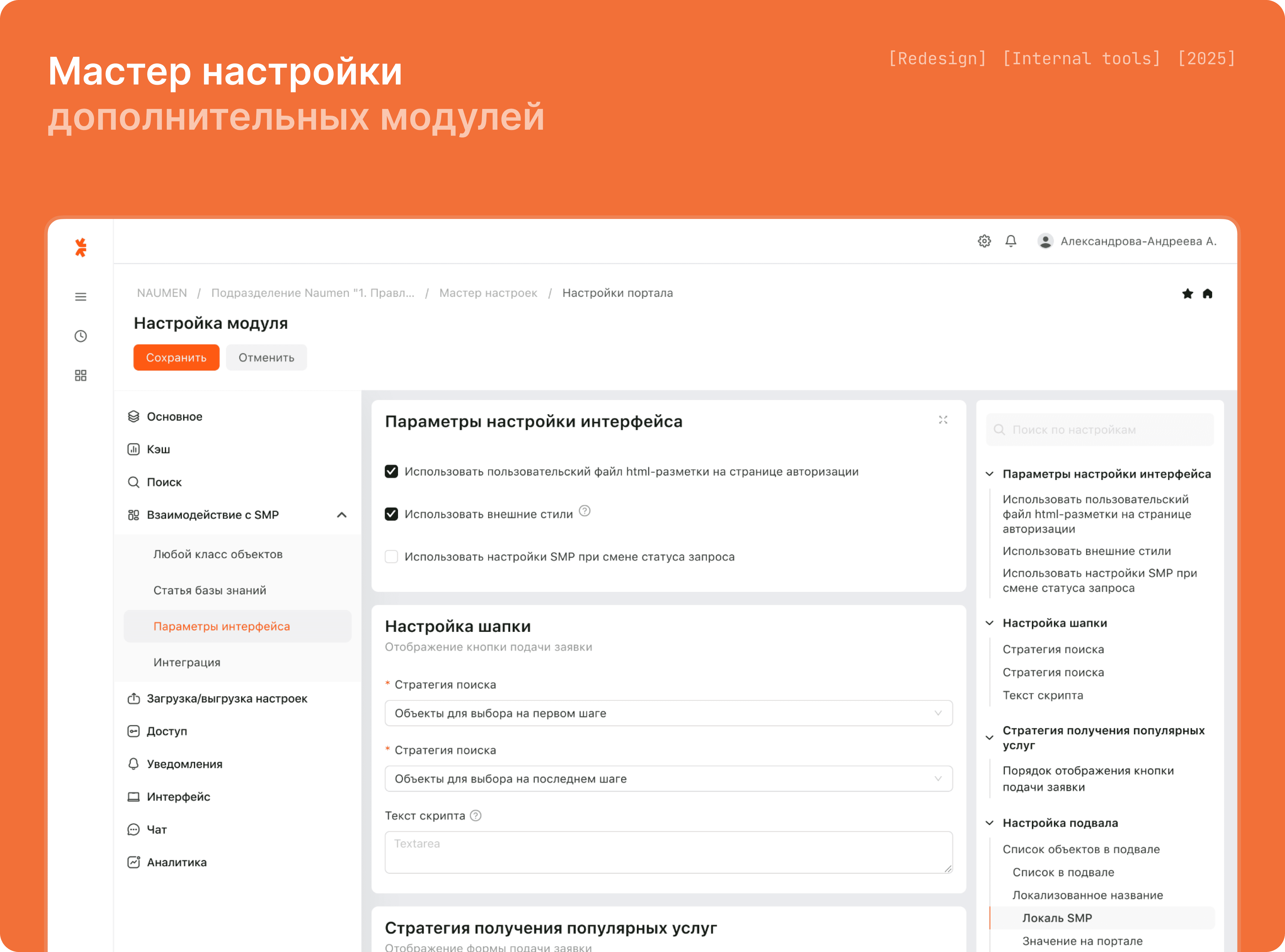Click help icon next to external styles
Screen dimensions: 1285x952
pos(584,511)
